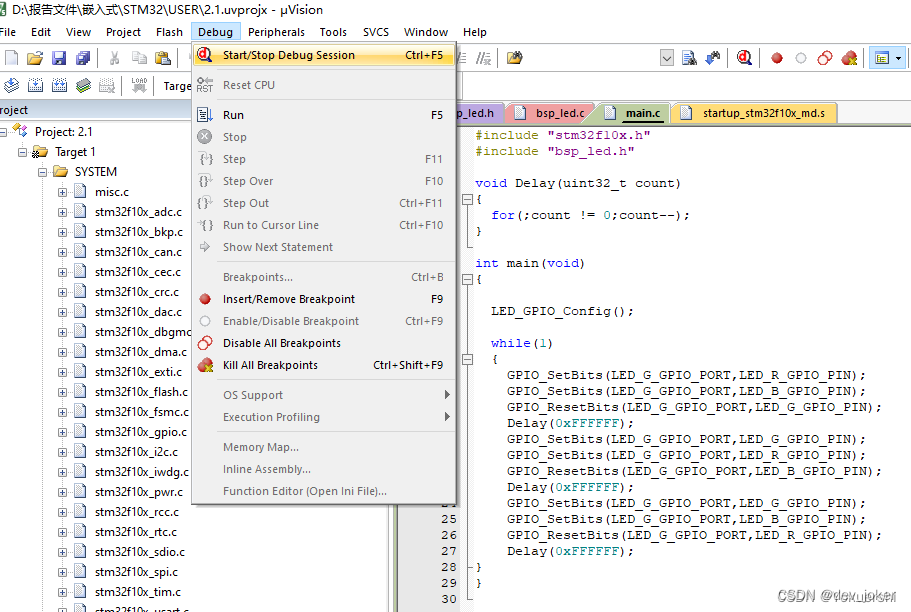This screenshot has height=612, width=911.
Task: Click the Build target toolbar icon
Action: [x=35, y=86]
